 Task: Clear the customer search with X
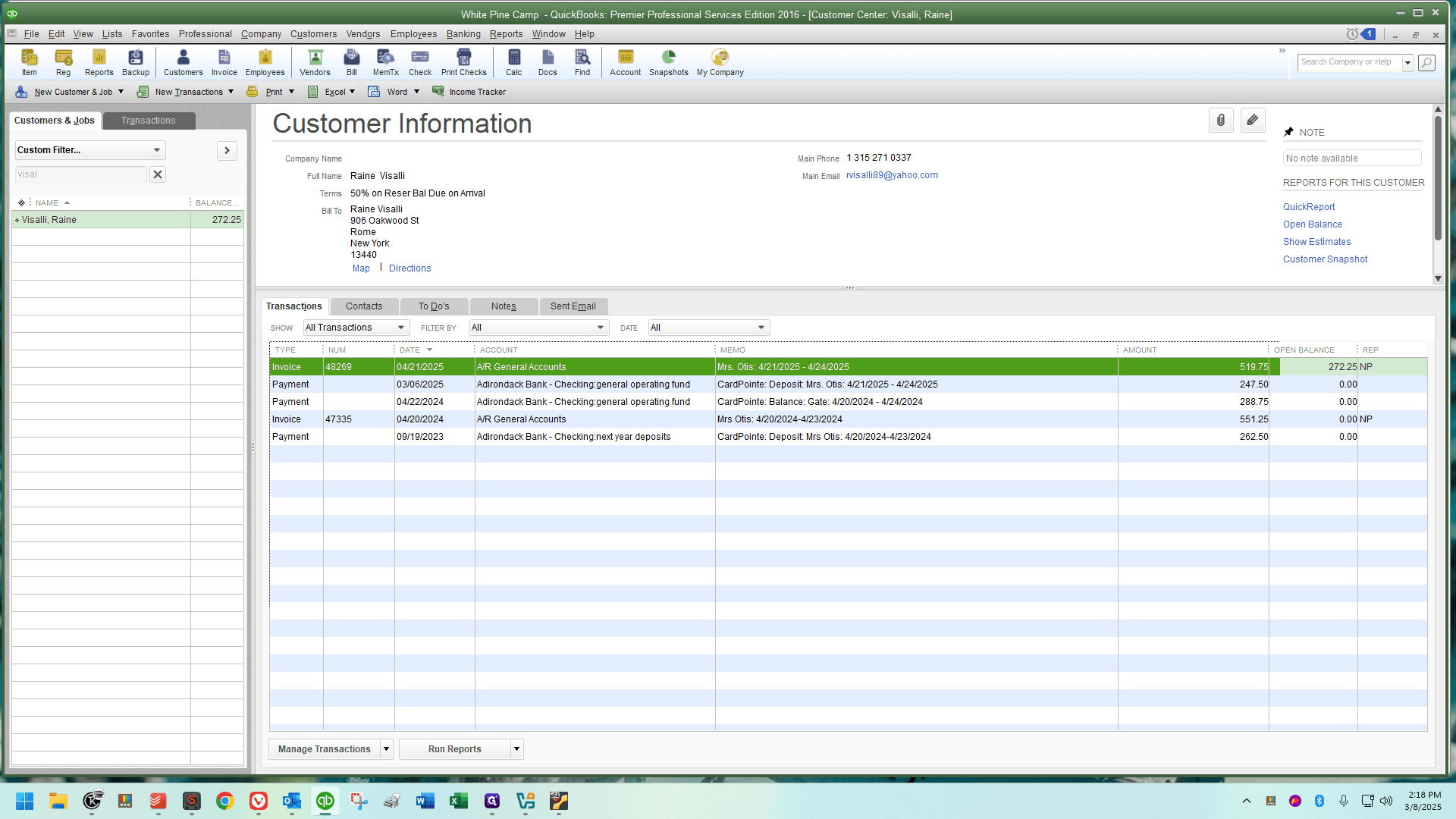[x=158, y=174]
